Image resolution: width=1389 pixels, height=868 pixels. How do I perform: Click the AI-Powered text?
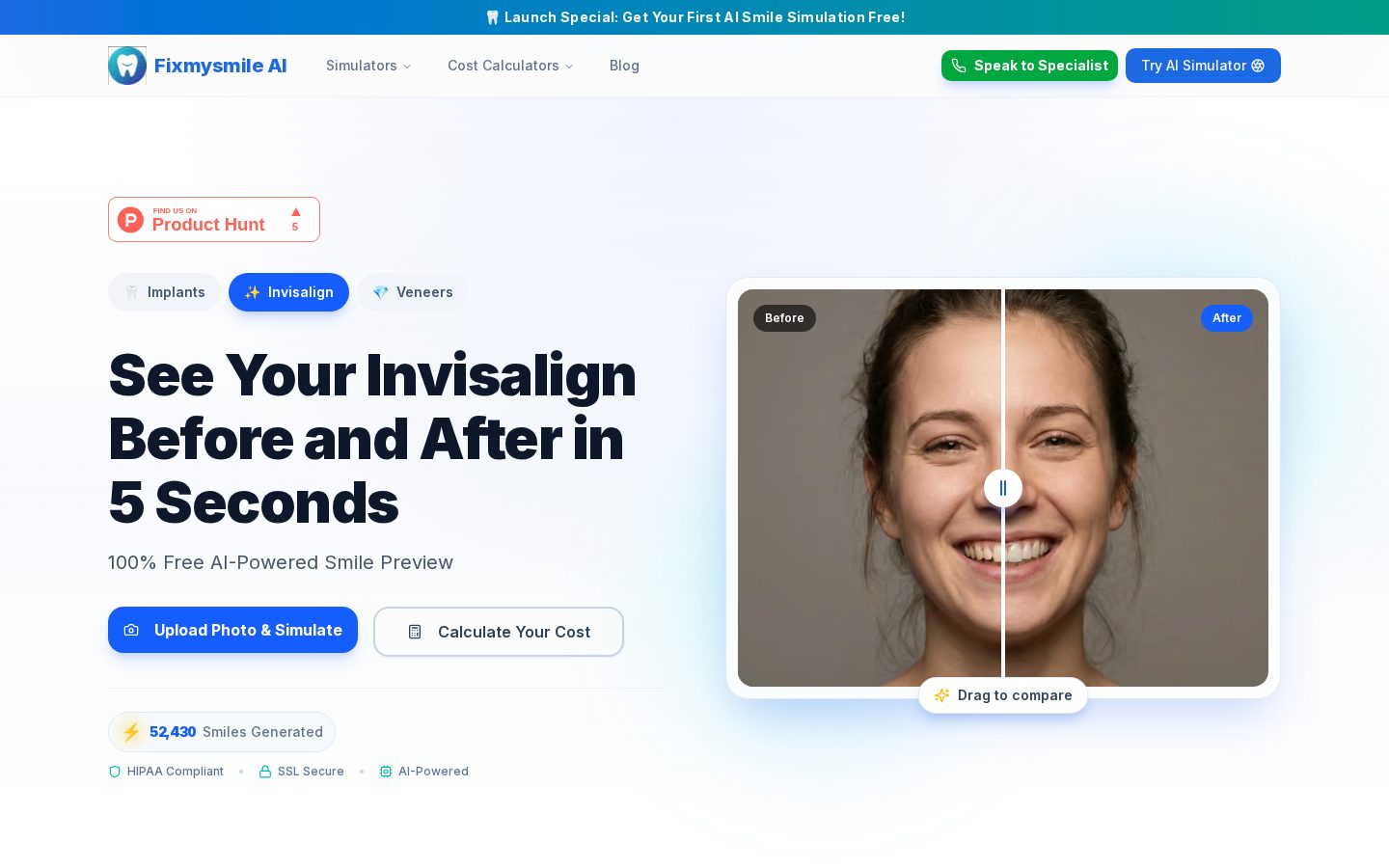(433, 772)
